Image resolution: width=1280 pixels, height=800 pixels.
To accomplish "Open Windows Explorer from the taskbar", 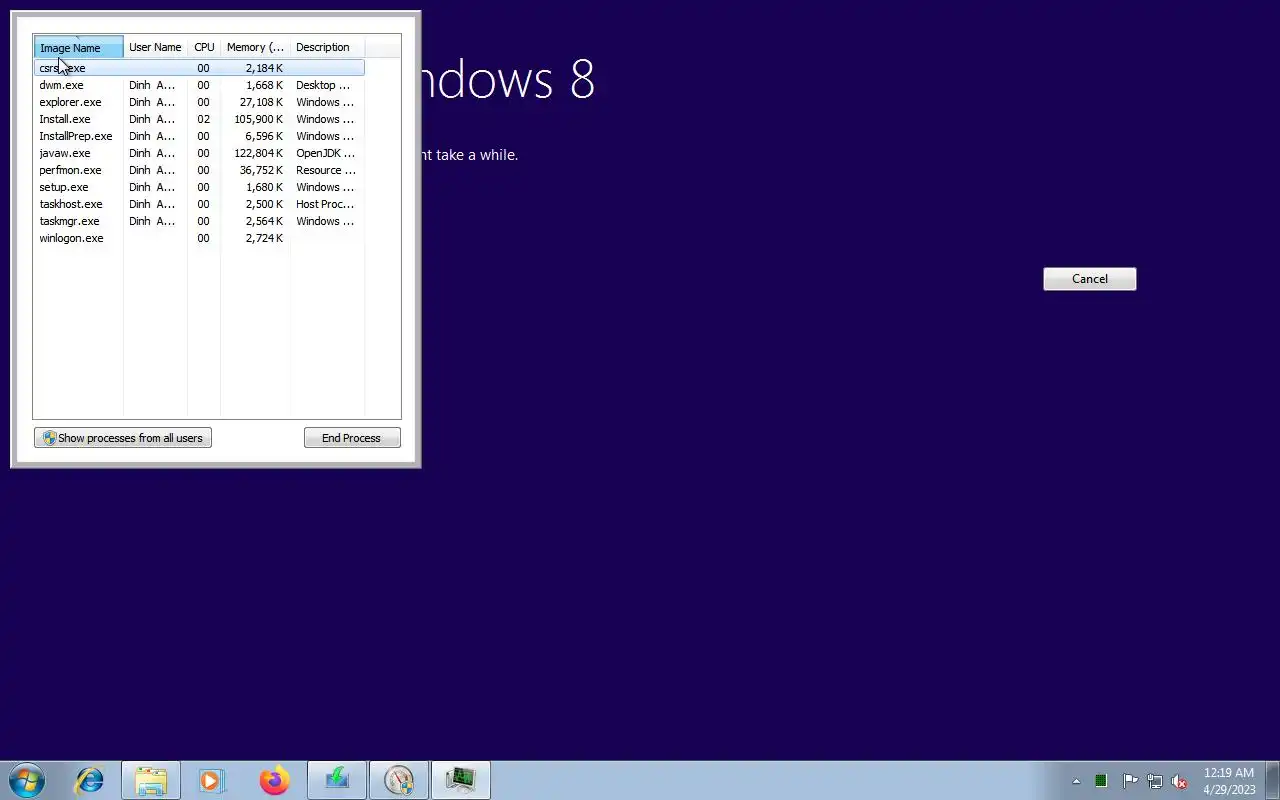I will (151, 780).
